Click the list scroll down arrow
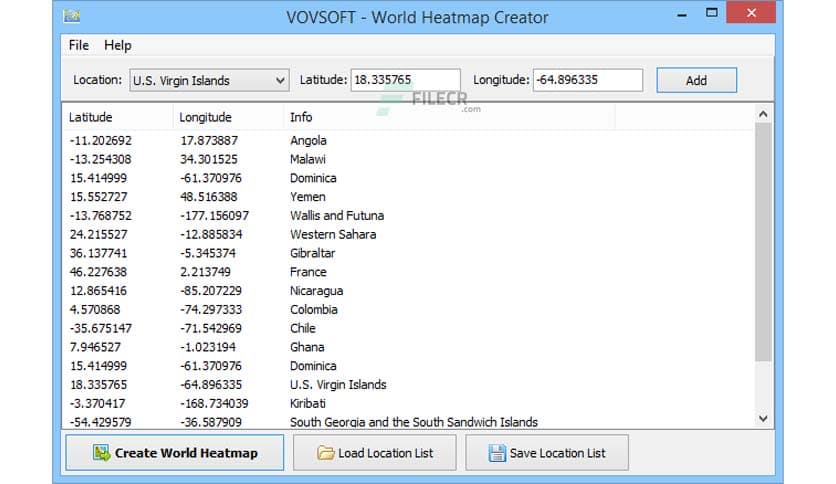The image size is (836, 484). [x=763, y=419]
